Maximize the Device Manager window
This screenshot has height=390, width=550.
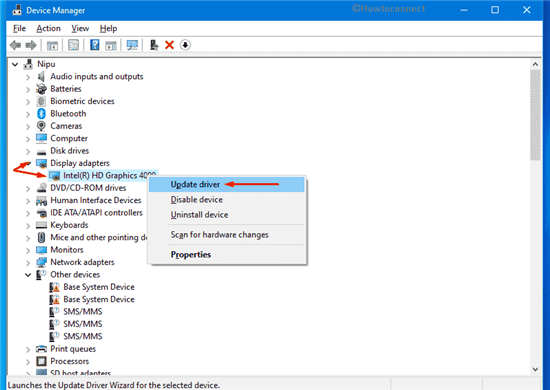tap(495, 10)
